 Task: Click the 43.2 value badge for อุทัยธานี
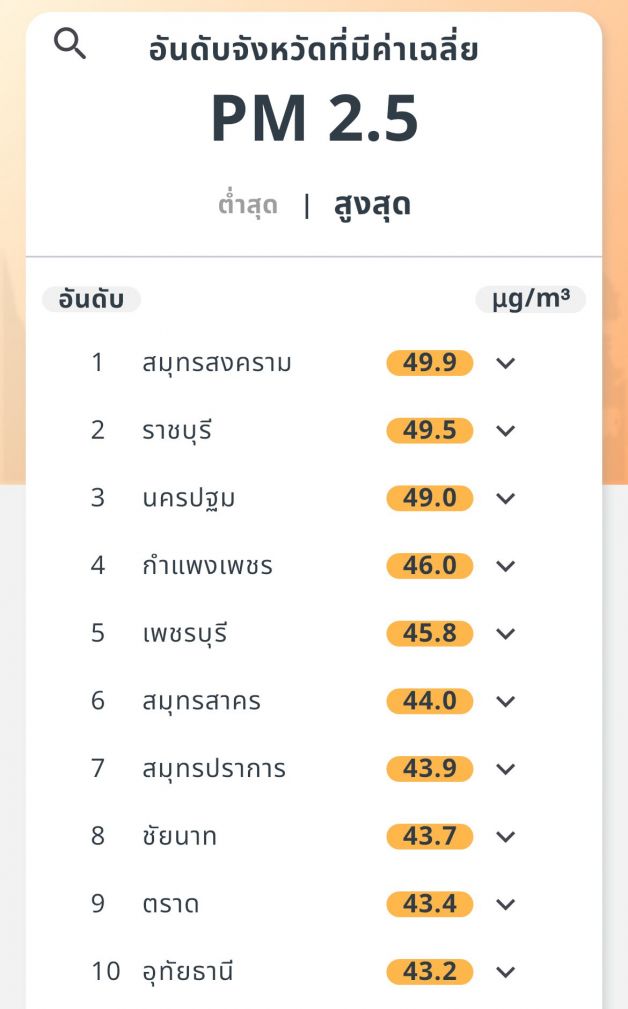[x=430, y=971]
